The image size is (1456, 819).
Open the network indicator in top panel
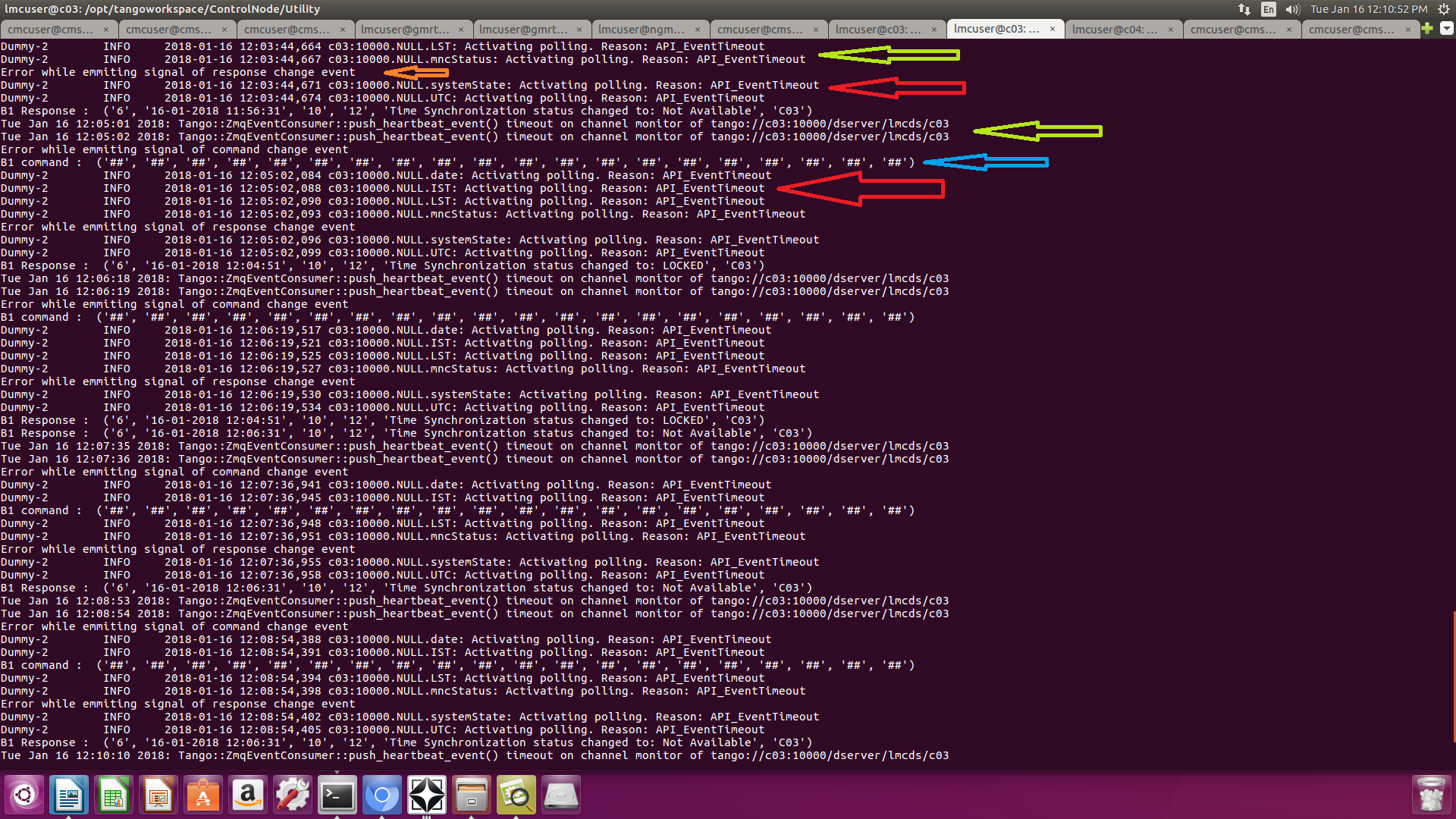click(x=1244, y=9)
